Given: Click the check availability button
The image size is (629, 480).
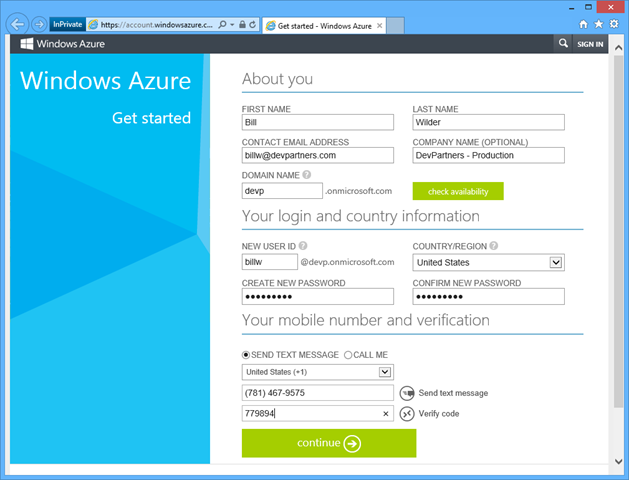Looking at the screenshot, I should pos(458,191).
